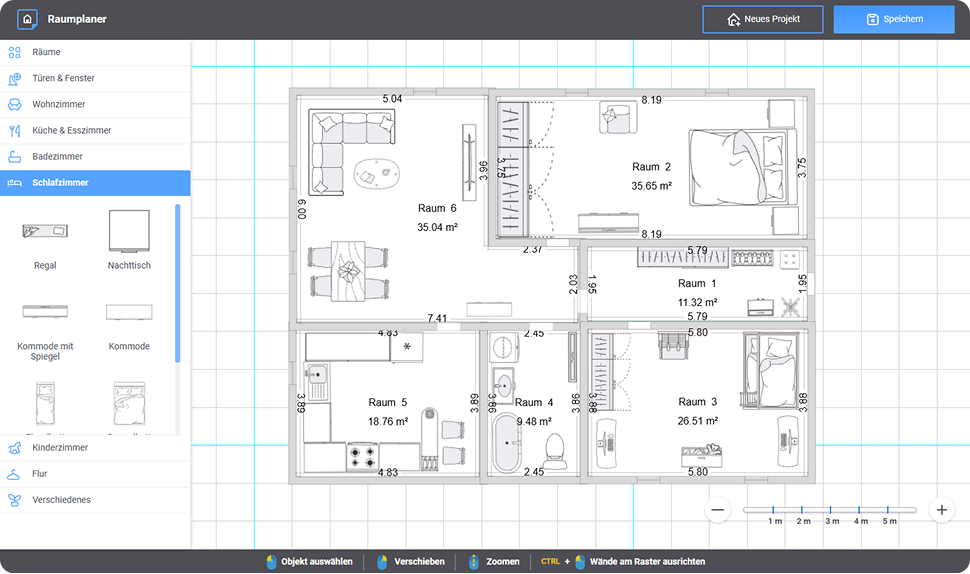
Task: Open the Türen & Fenster category
Action: tap(63, 78)
